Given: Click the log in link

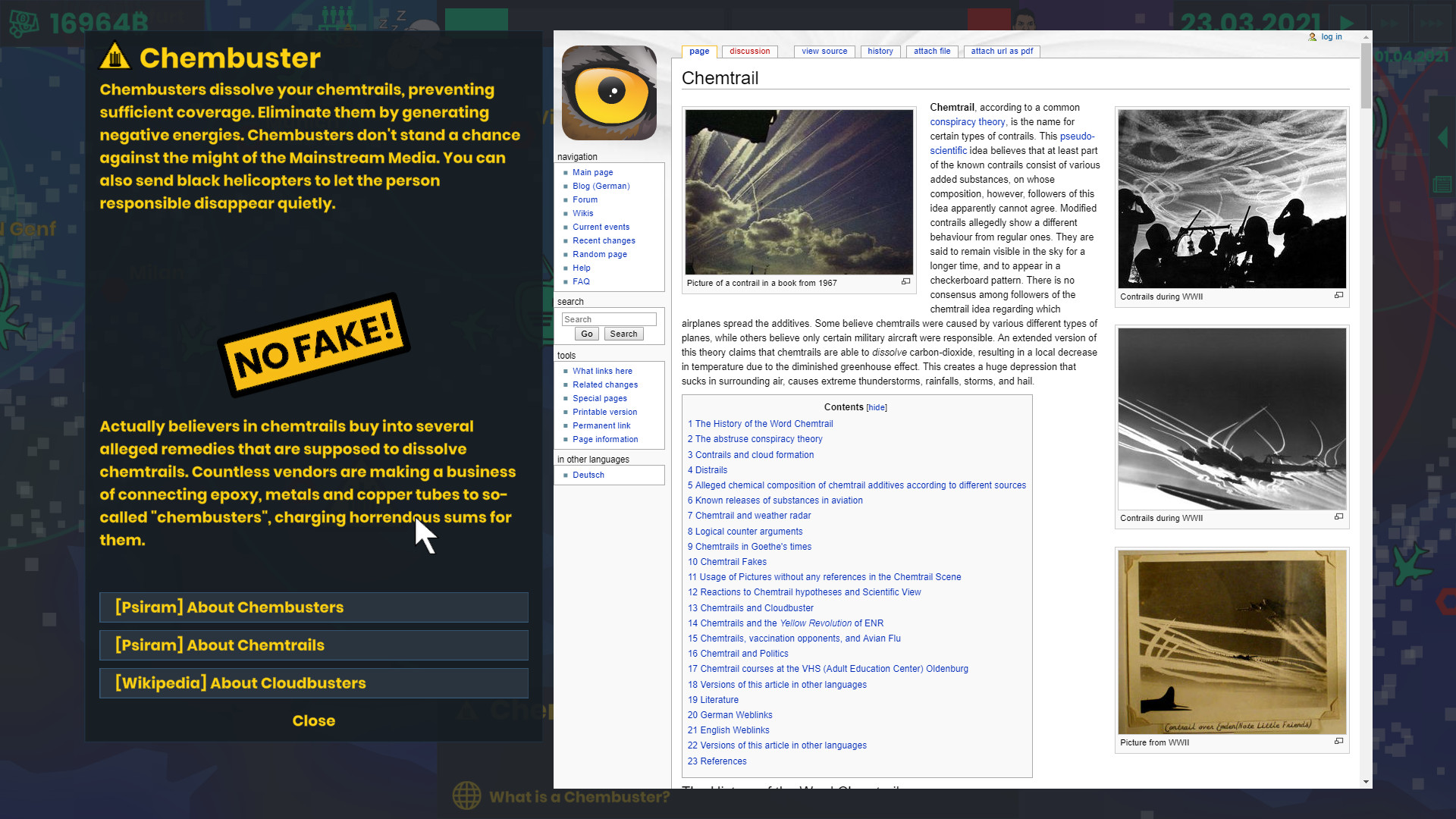Looking at the screenshot, I should point(1331,36).
